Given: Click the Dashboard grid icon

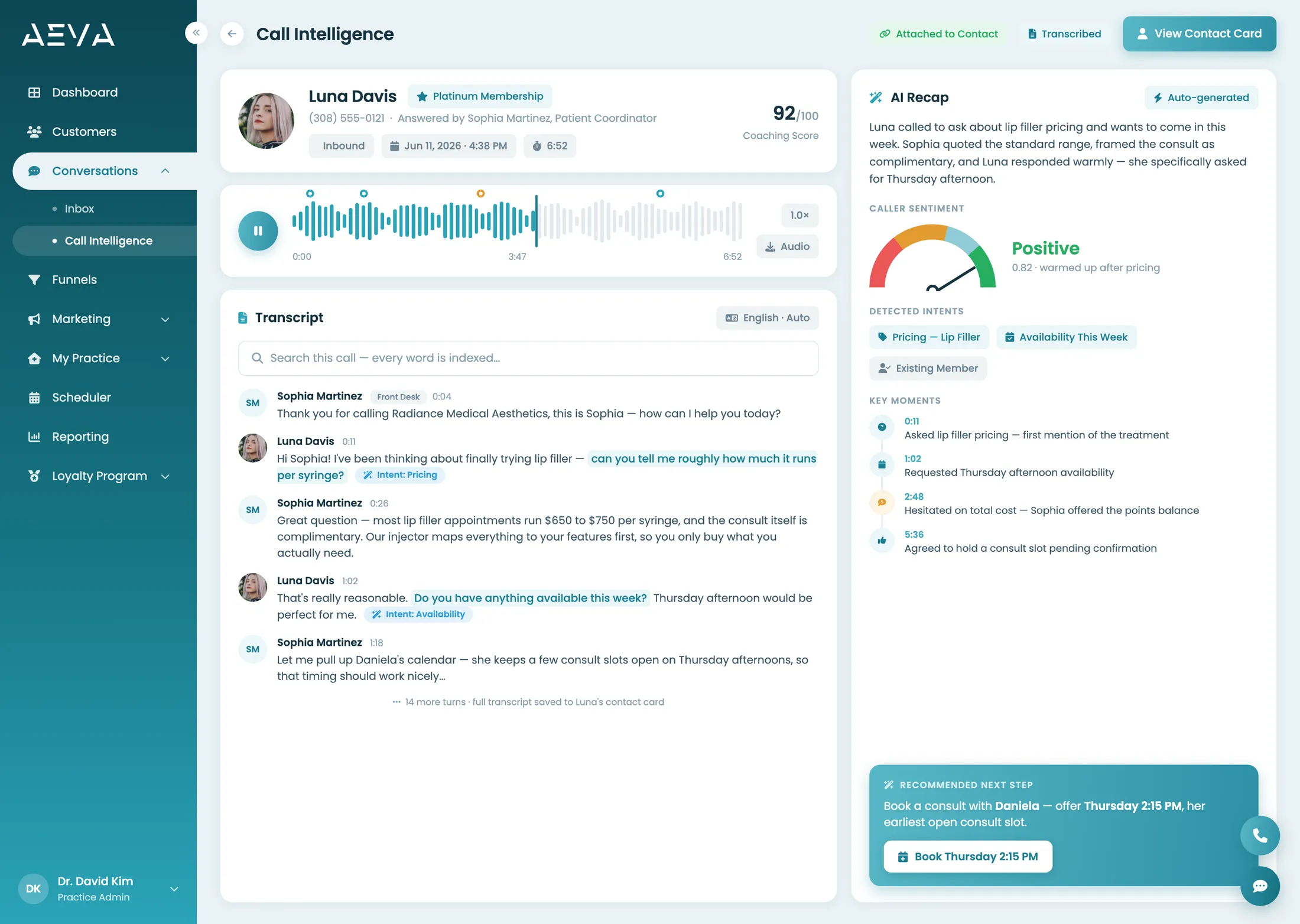Looking at the screenshot, I should point(34,93).
